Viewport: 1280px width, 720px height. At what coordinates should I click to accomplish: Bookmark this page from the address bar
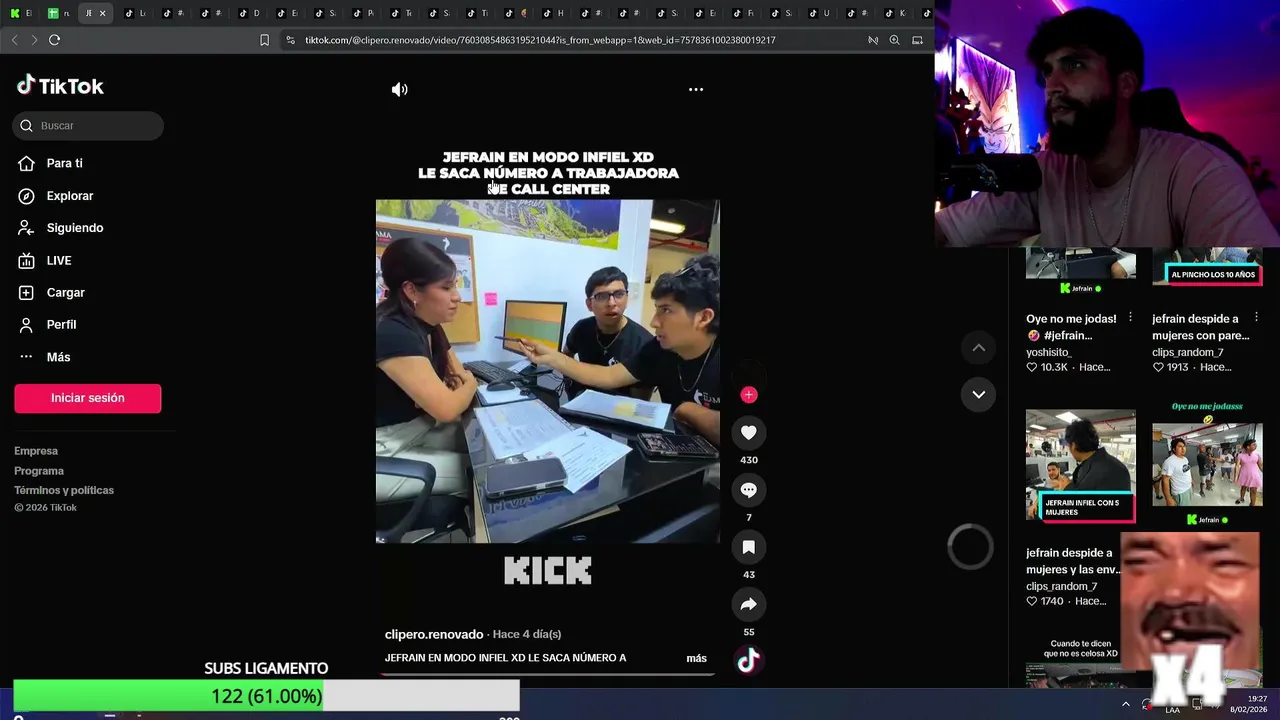264,40
